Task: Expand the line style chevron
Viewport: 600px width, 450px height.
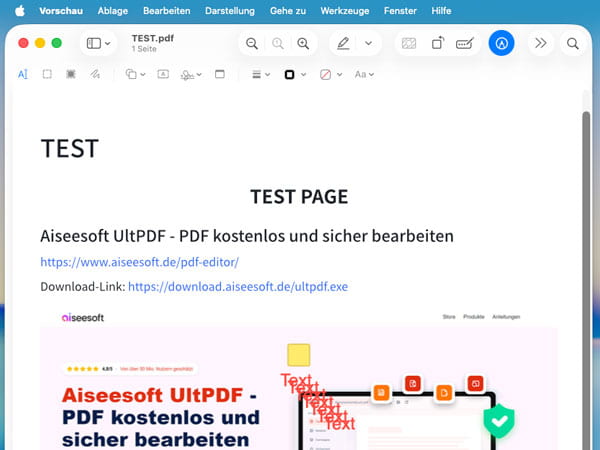Action: (x=267, y=74)
